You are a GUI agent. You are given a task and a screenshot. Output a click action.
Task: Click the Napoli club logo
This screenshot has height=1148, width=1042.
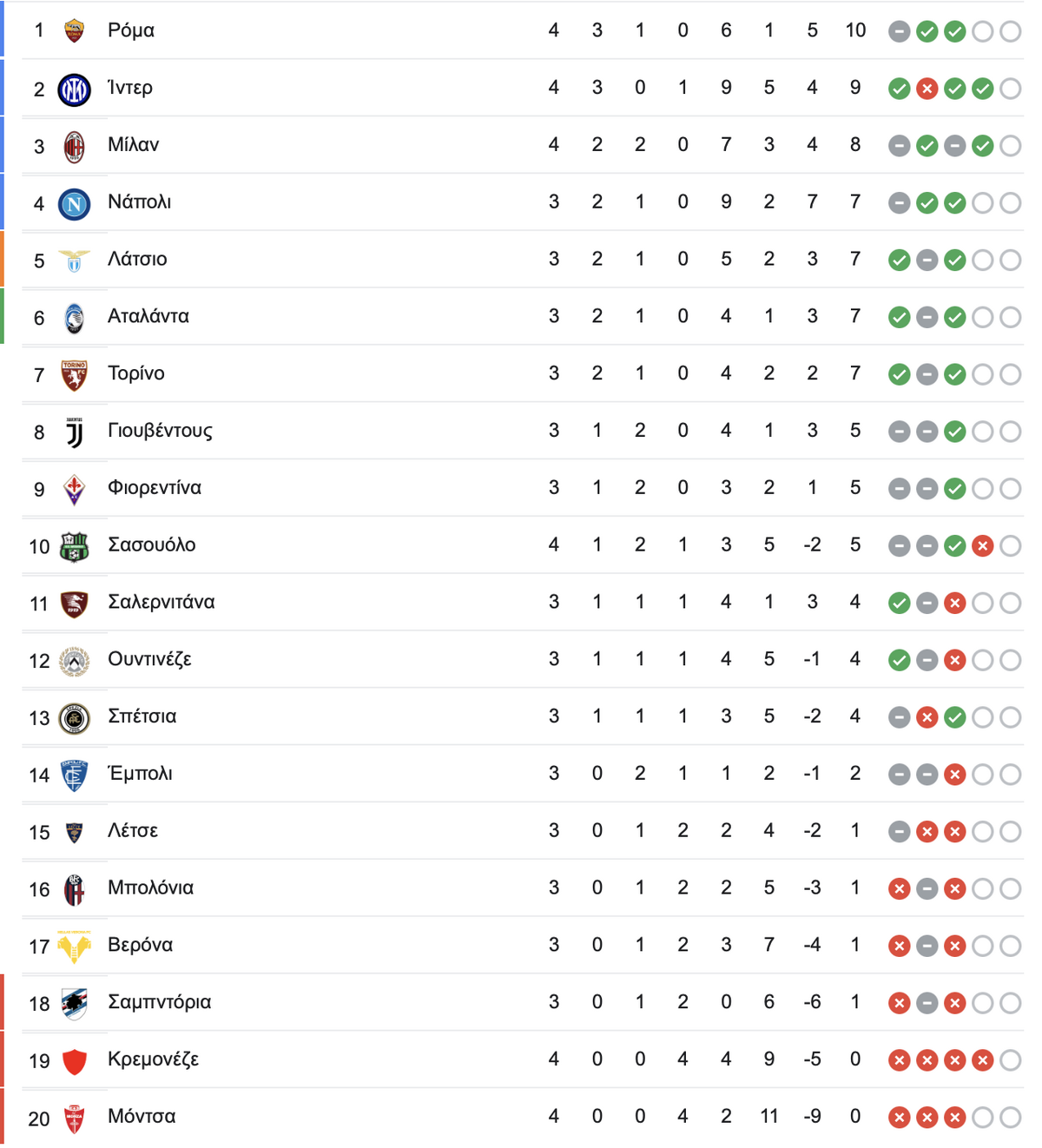[x=75, y=204]
